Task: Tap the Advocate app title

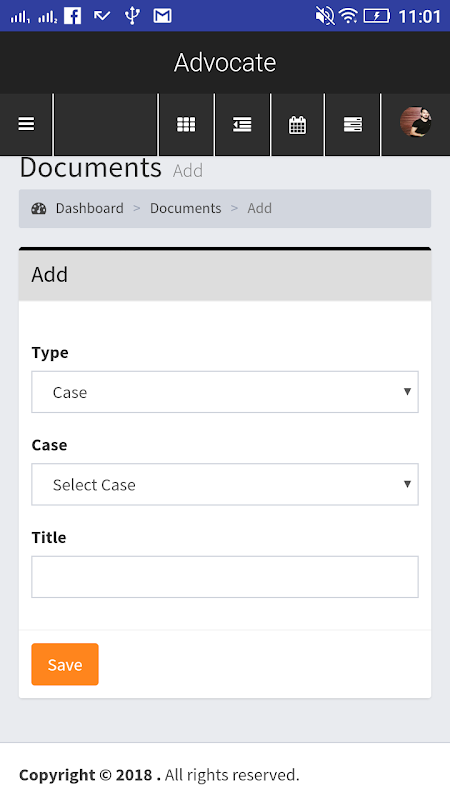Action: coord(225,63)
